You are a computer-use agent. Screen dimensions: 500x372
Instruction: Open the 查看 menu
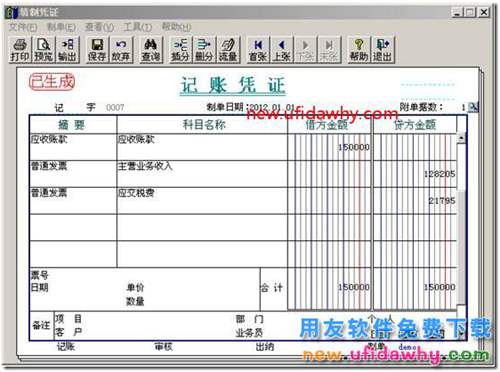click(99, 27)
